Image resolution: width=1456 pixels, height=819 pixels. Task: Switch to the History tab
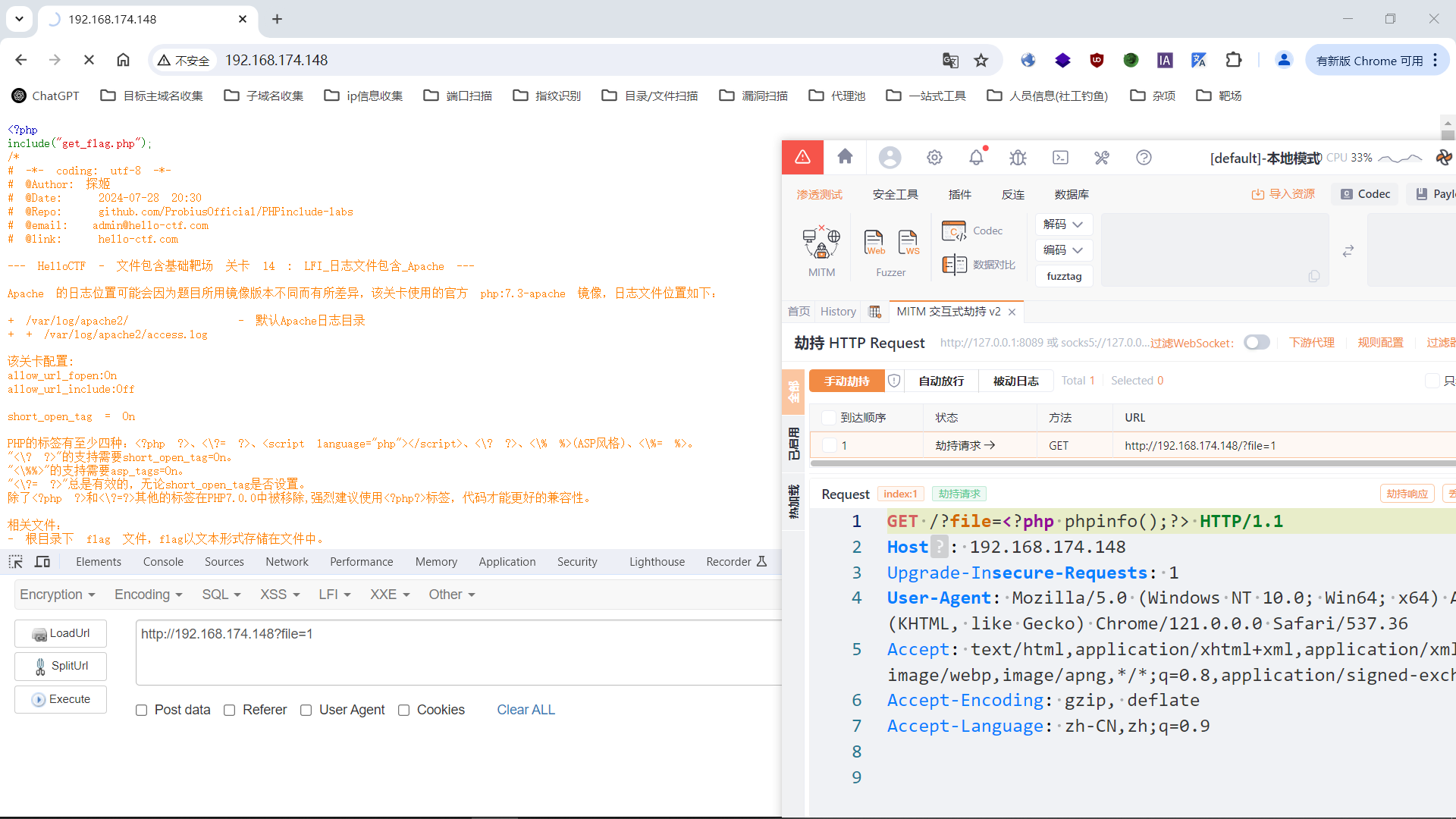pos(837,312)
